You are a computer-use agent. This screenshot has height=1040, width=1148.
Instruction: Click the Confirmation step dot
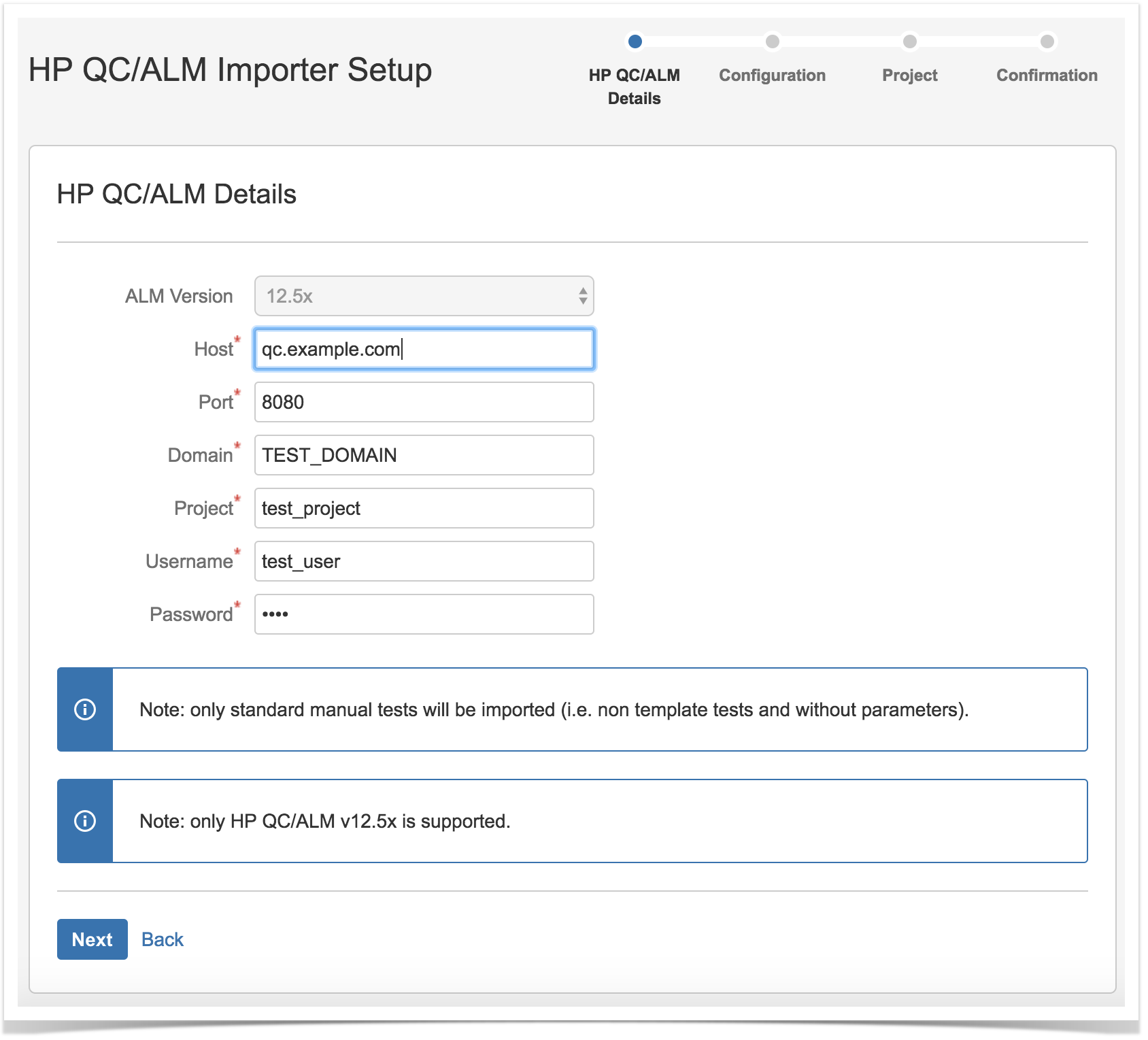(x=1047, y=41)
